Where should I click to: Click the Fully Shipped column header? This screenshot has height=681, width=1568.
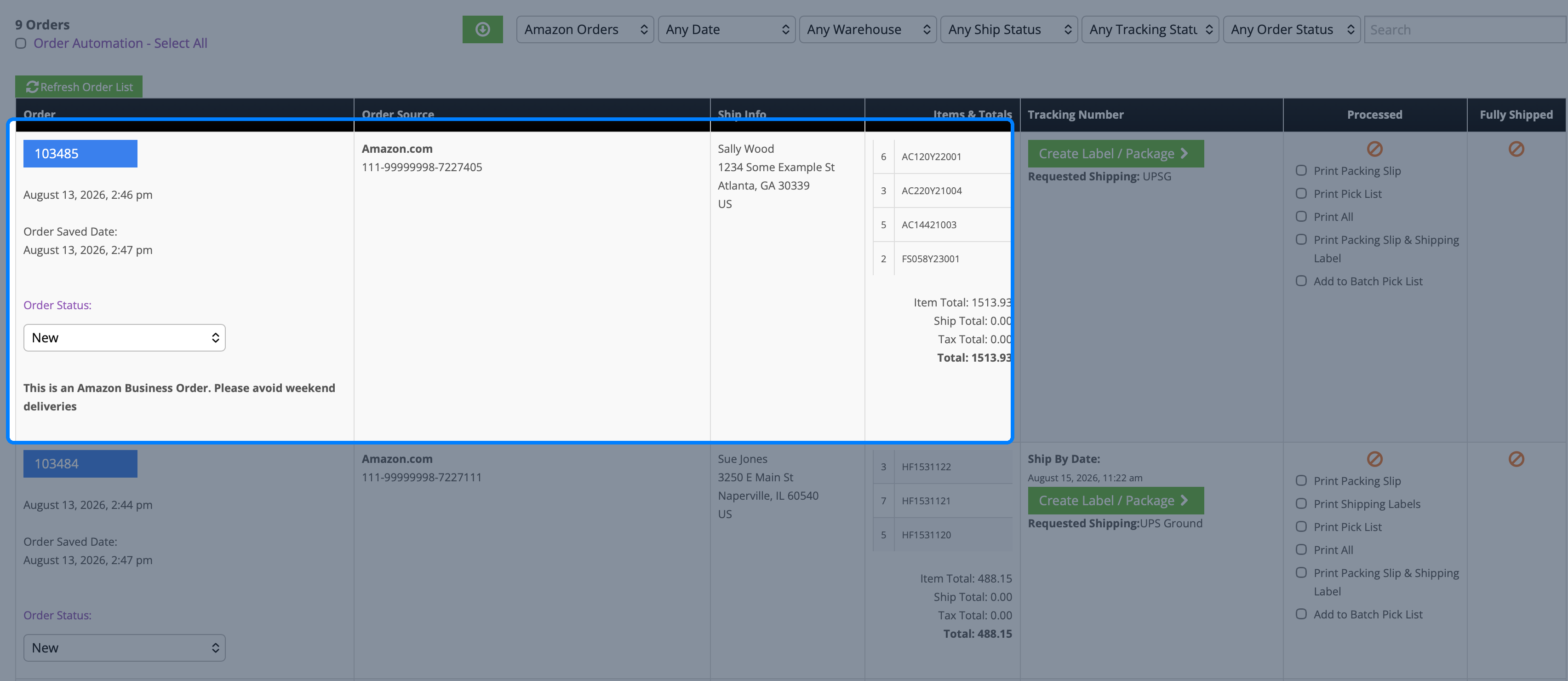click(1516, 115)
